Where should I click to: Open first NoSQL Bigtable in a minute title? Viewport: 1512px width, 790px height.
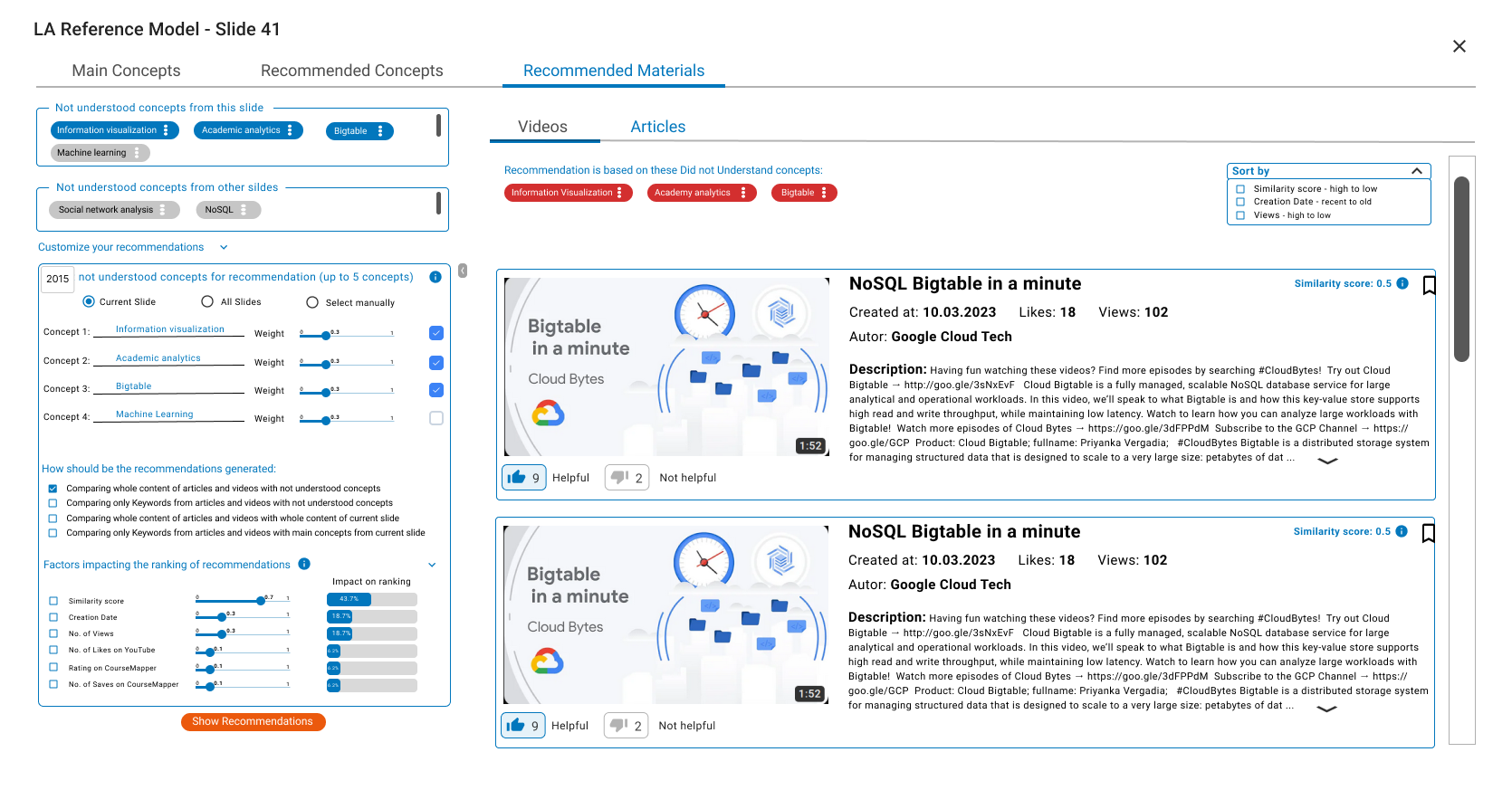pyautogui.click(x=965, y=283)
